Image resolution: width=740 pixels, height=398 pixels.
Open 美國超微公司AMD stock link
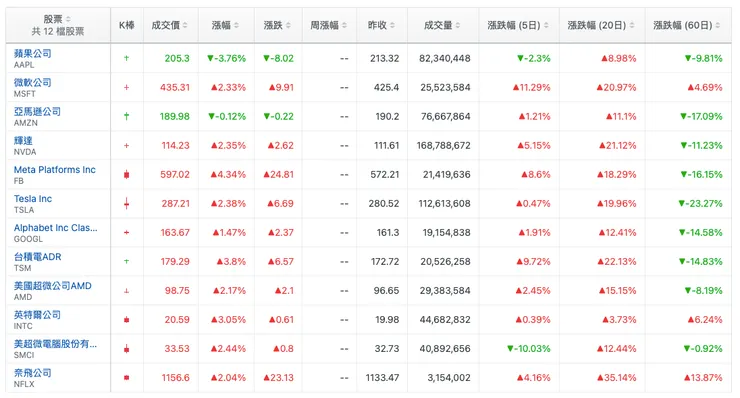point(52,286)
